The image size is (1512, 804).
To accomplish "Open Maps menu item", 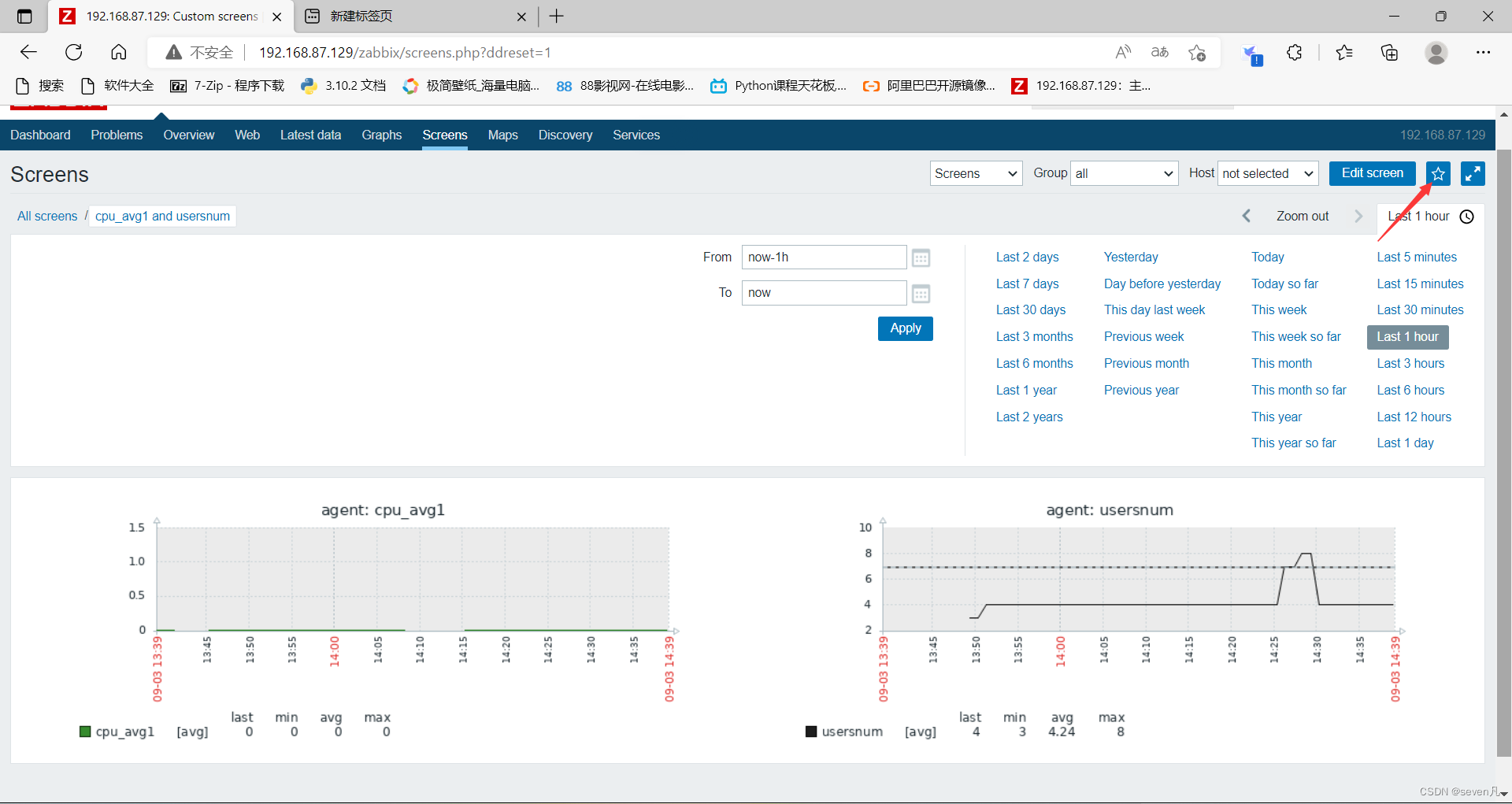I will [502, 135].
